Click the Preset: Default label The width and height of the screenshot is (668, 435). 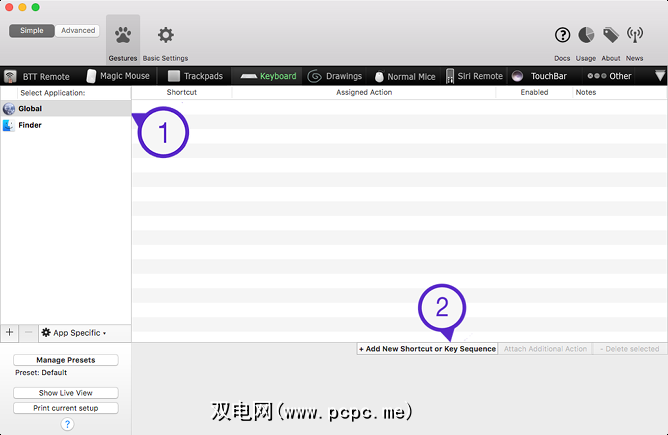[x=41, y=373]
